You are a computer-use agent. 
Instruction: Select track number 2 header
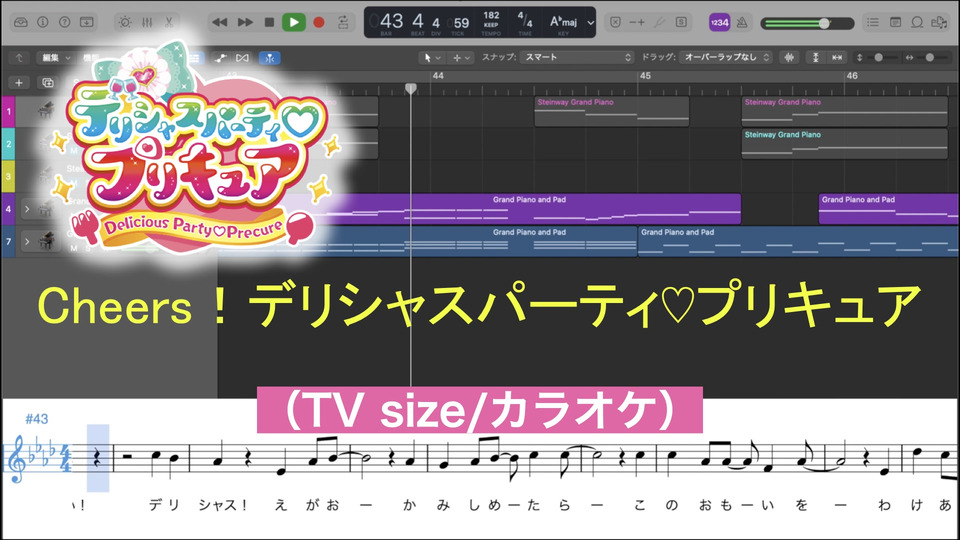click(x=8, y=144)
